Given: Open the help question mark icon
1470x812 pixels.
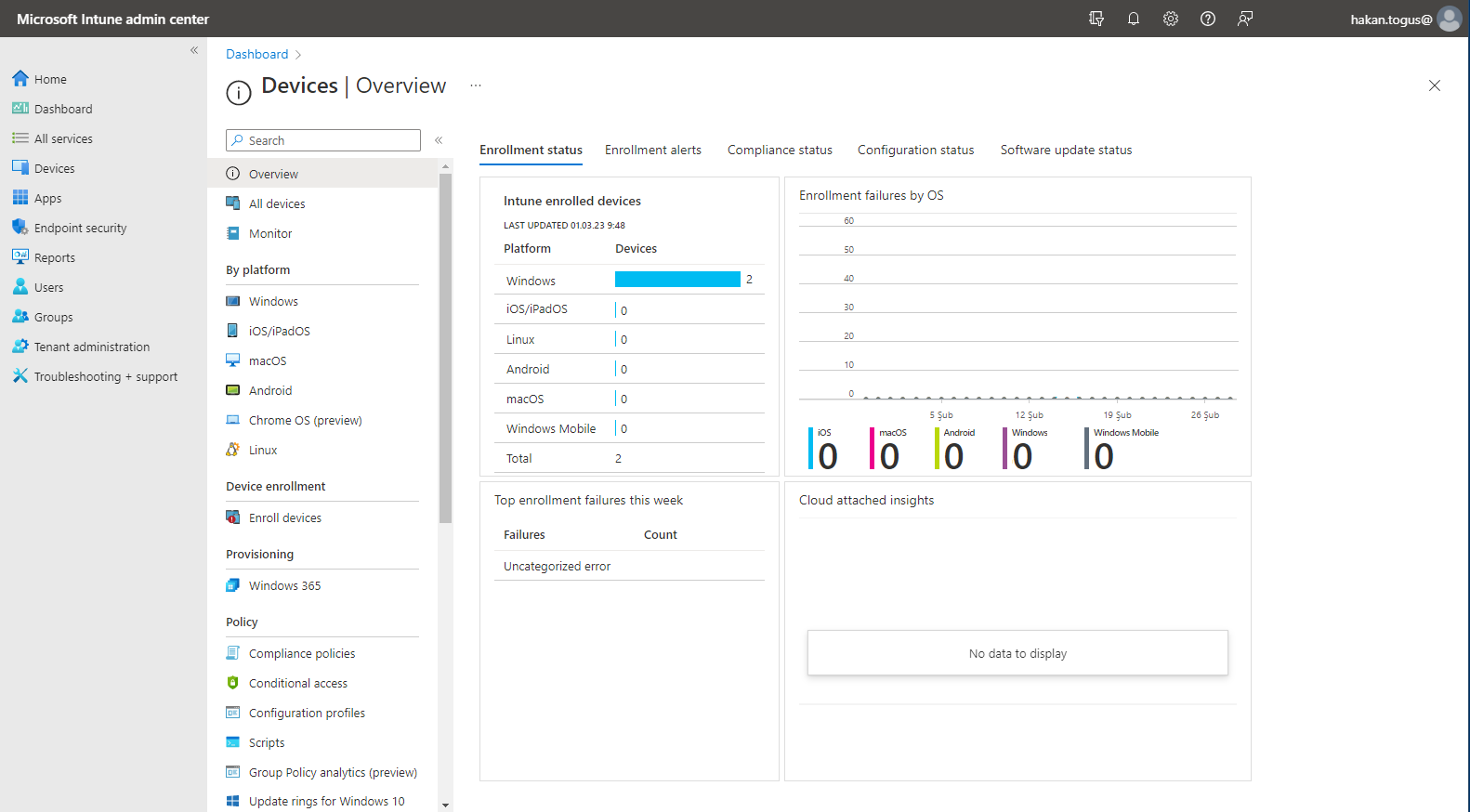Looking at the screenshot, I should 1208,19.
